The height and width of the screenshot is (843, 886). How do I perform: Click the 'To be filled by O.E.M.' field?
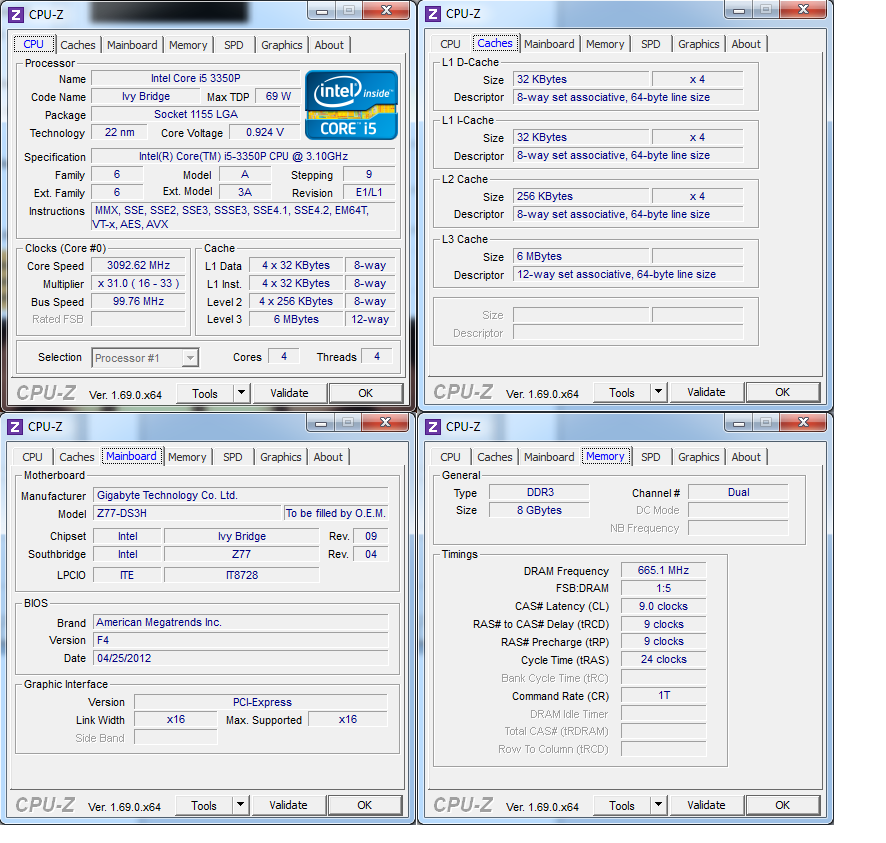pos(336,514)
